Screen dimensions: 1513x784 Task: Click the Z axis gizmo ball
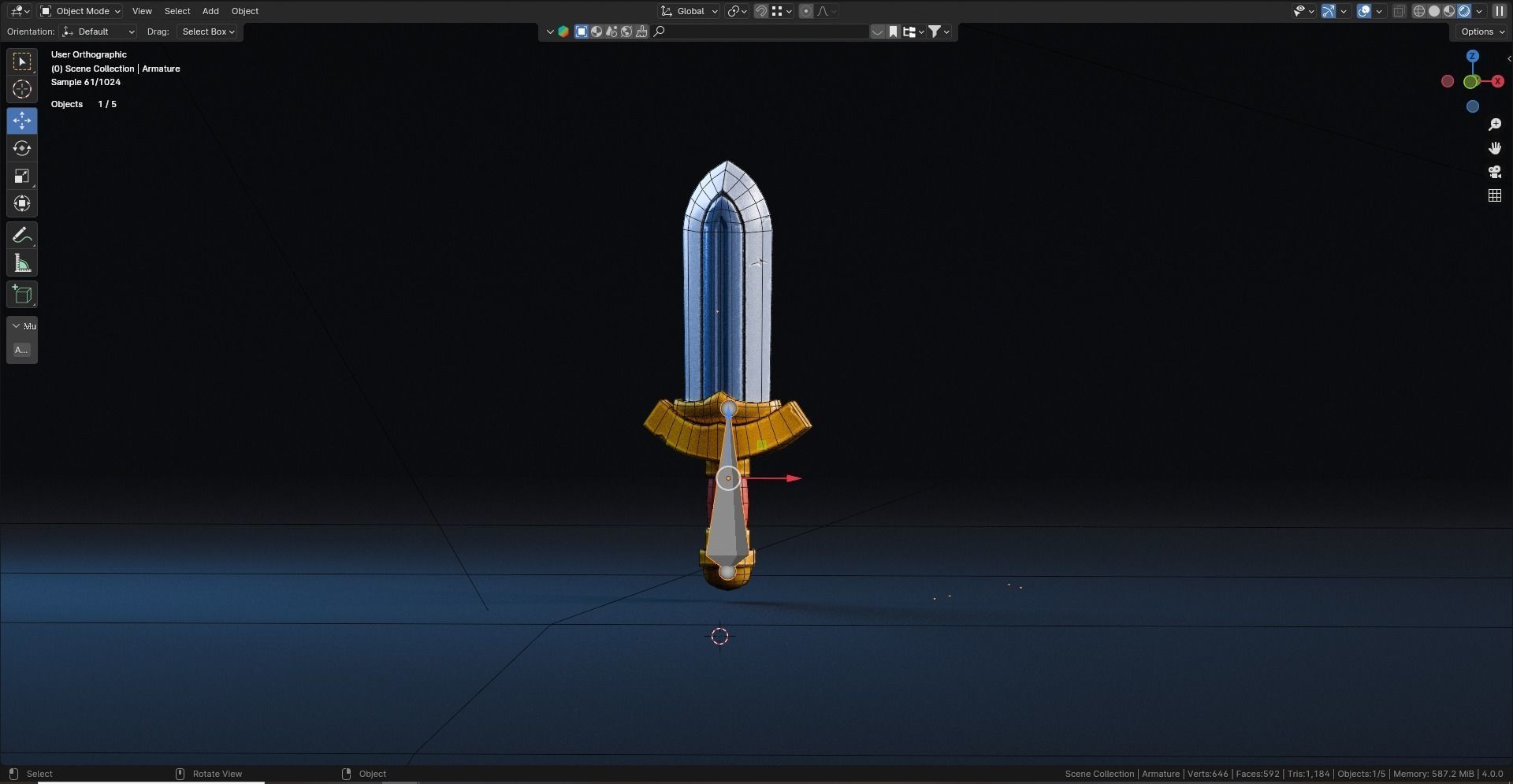[1472, 57]
